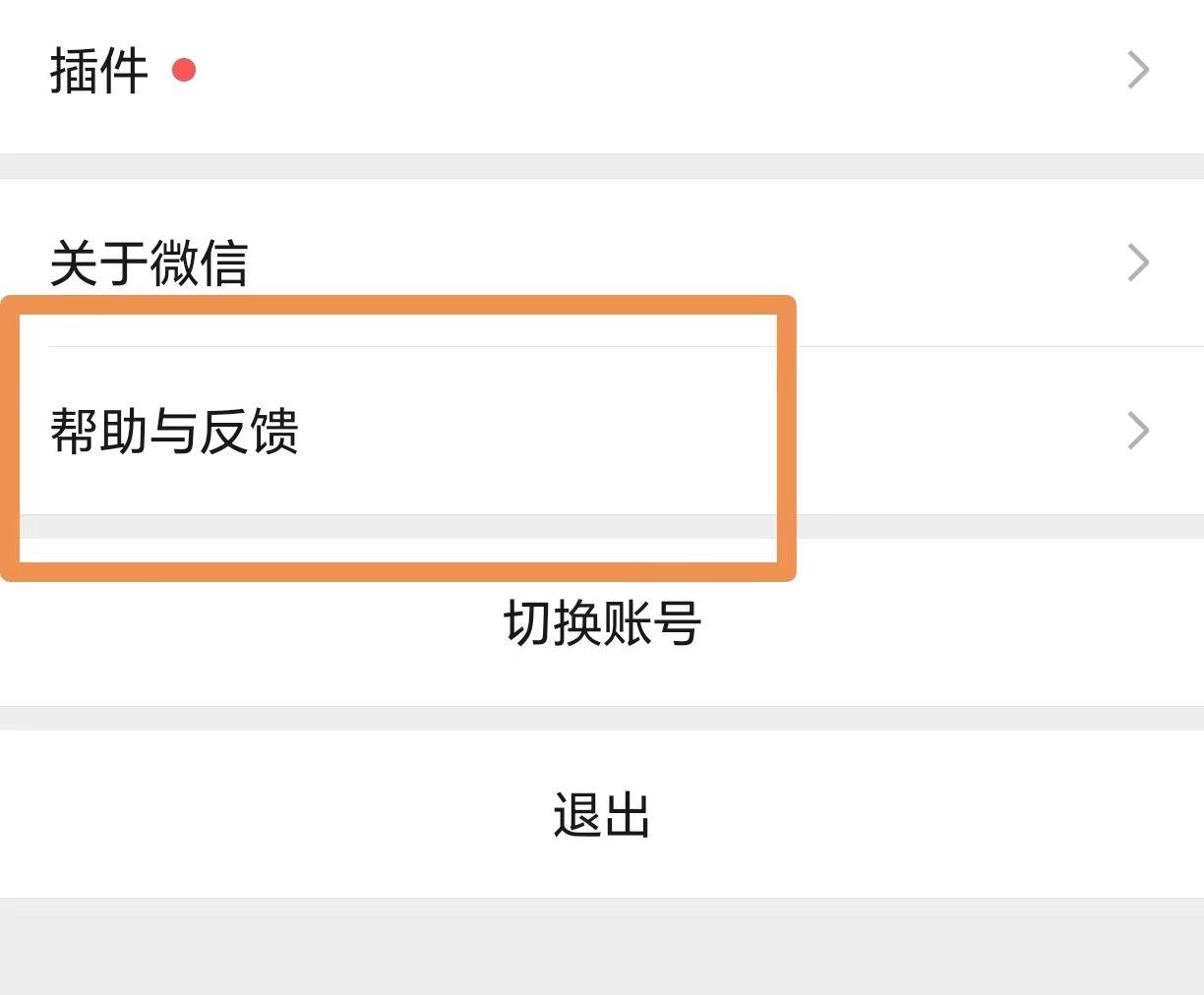Click blank area right of 切换账号 text
Viewport: 1204px width, 995px height.
pos(934,622)
